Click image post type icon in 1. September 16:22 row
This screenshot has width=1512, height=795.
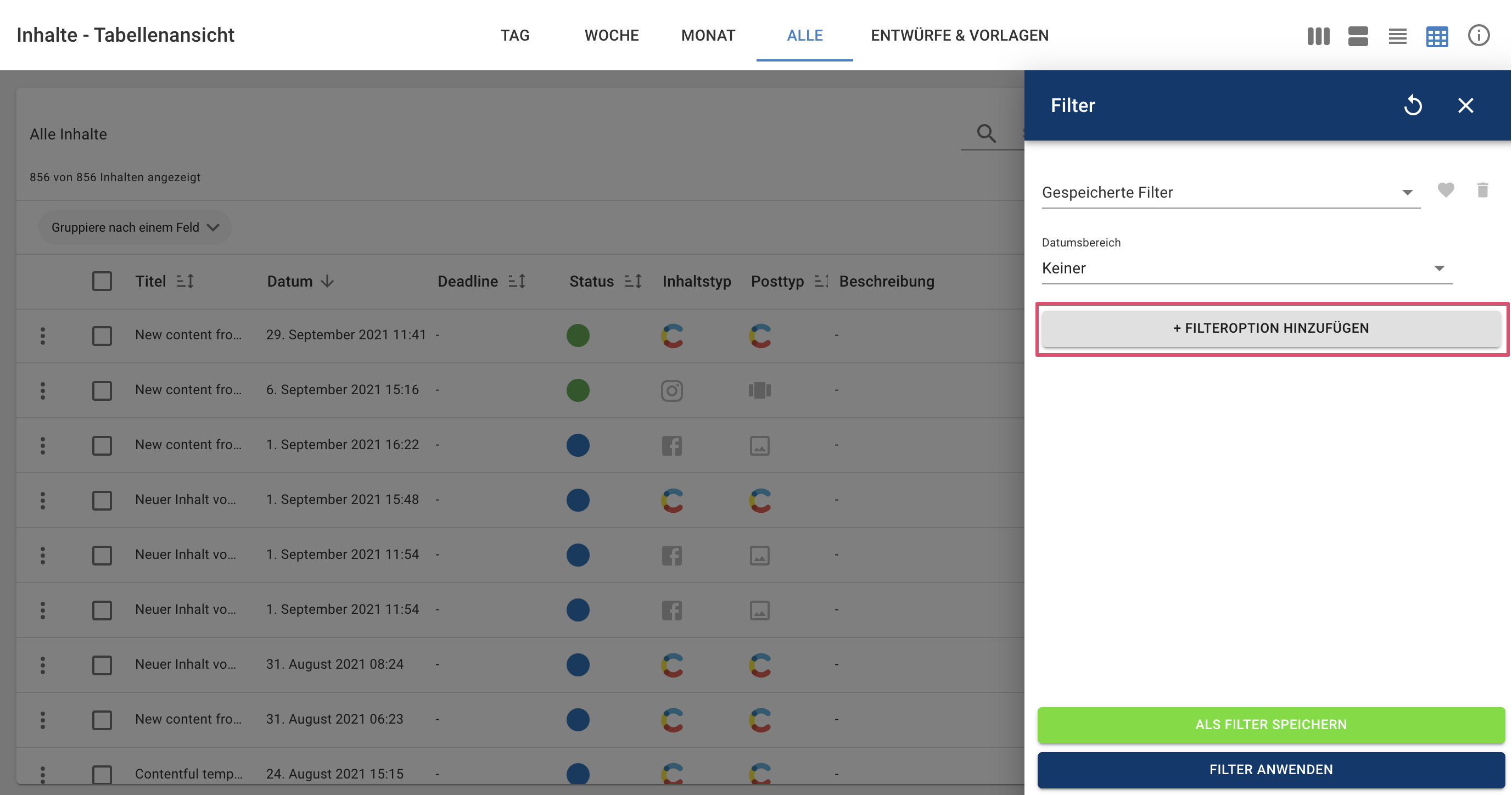759,445
